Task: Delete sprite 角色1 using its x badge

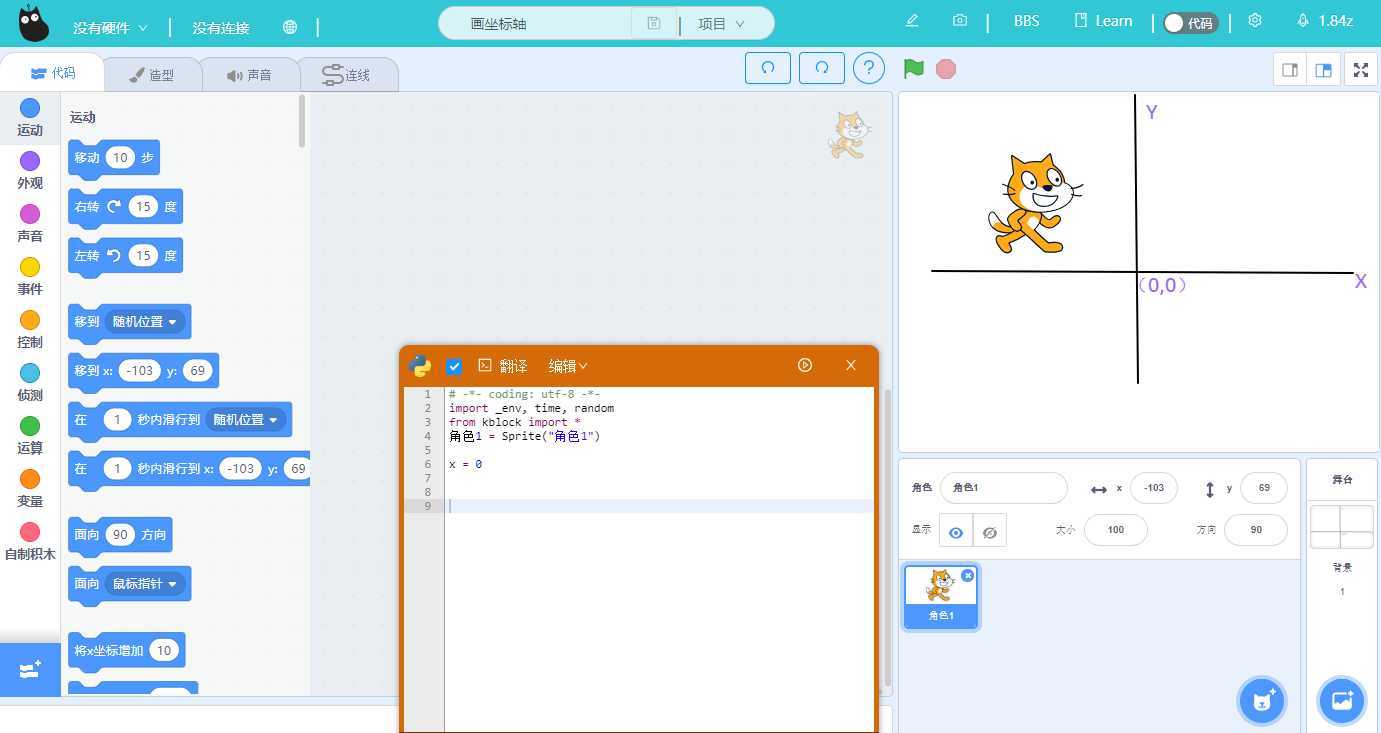Action: point(968,575)
